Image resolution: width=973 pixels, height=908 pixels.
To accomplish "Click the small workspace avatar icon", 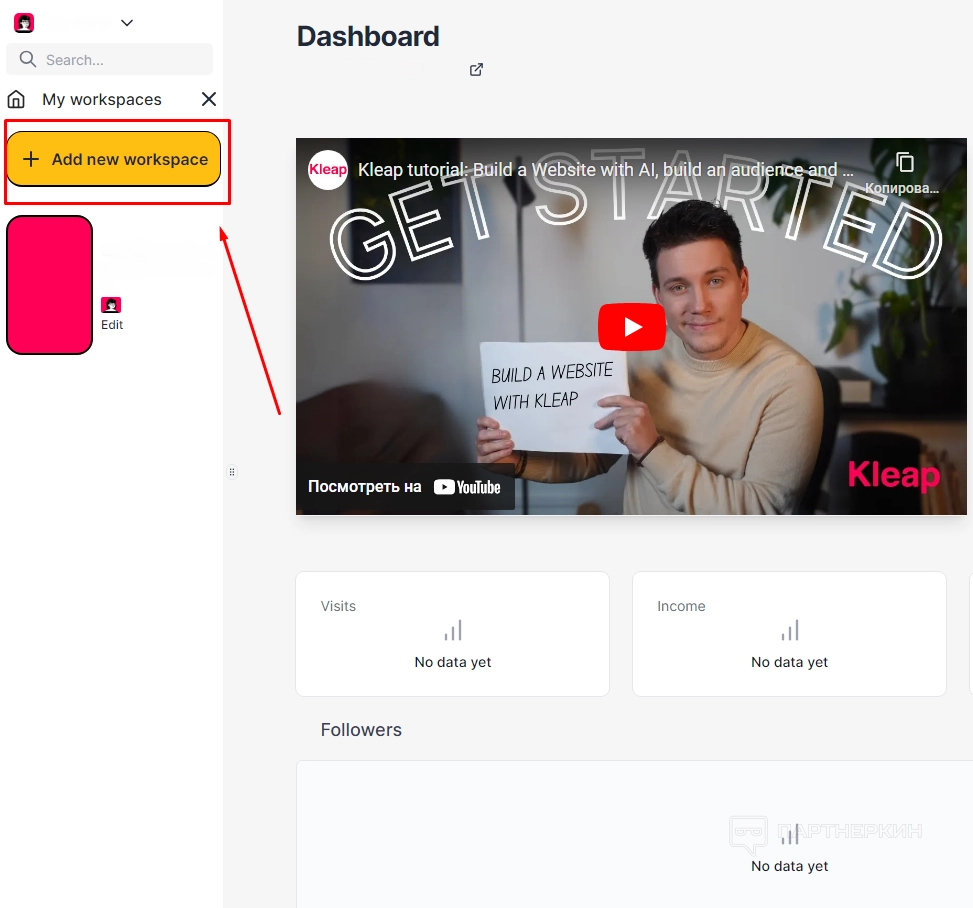I will coord(111,305).
